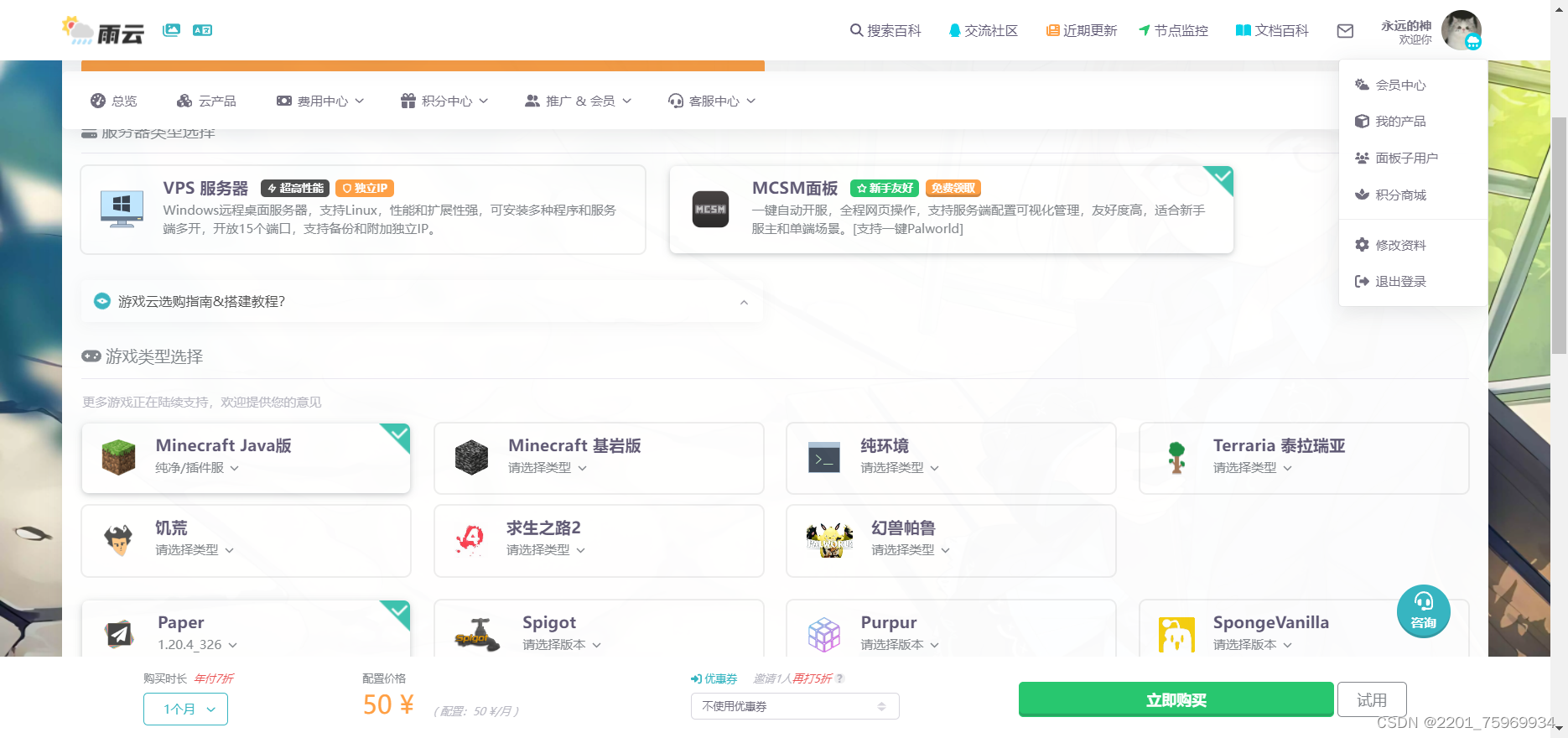This screenshot has height=738, width=1568.
Task: Click the 试用 trial button
Action: (x=1372, y=699)
